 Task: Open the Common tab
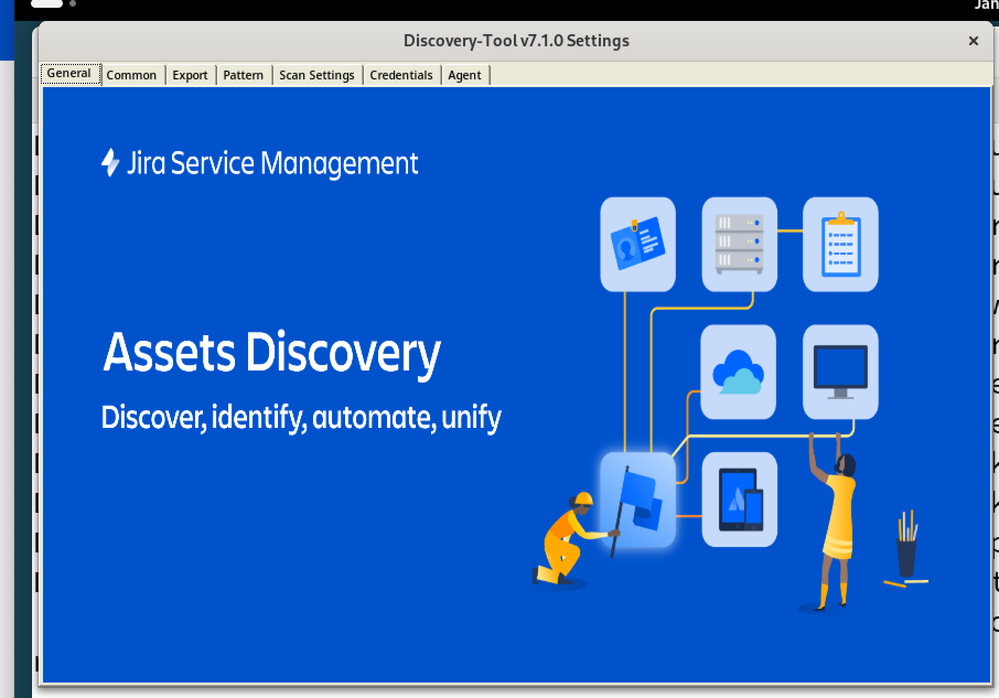click(132, 75)
